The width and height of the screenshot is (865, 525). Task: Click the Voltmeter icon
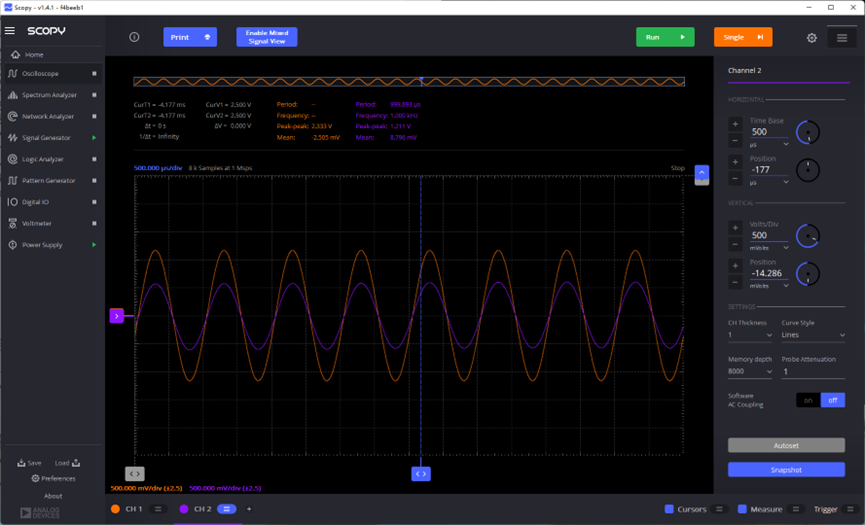pyautogui.click(x=12, y=223)
